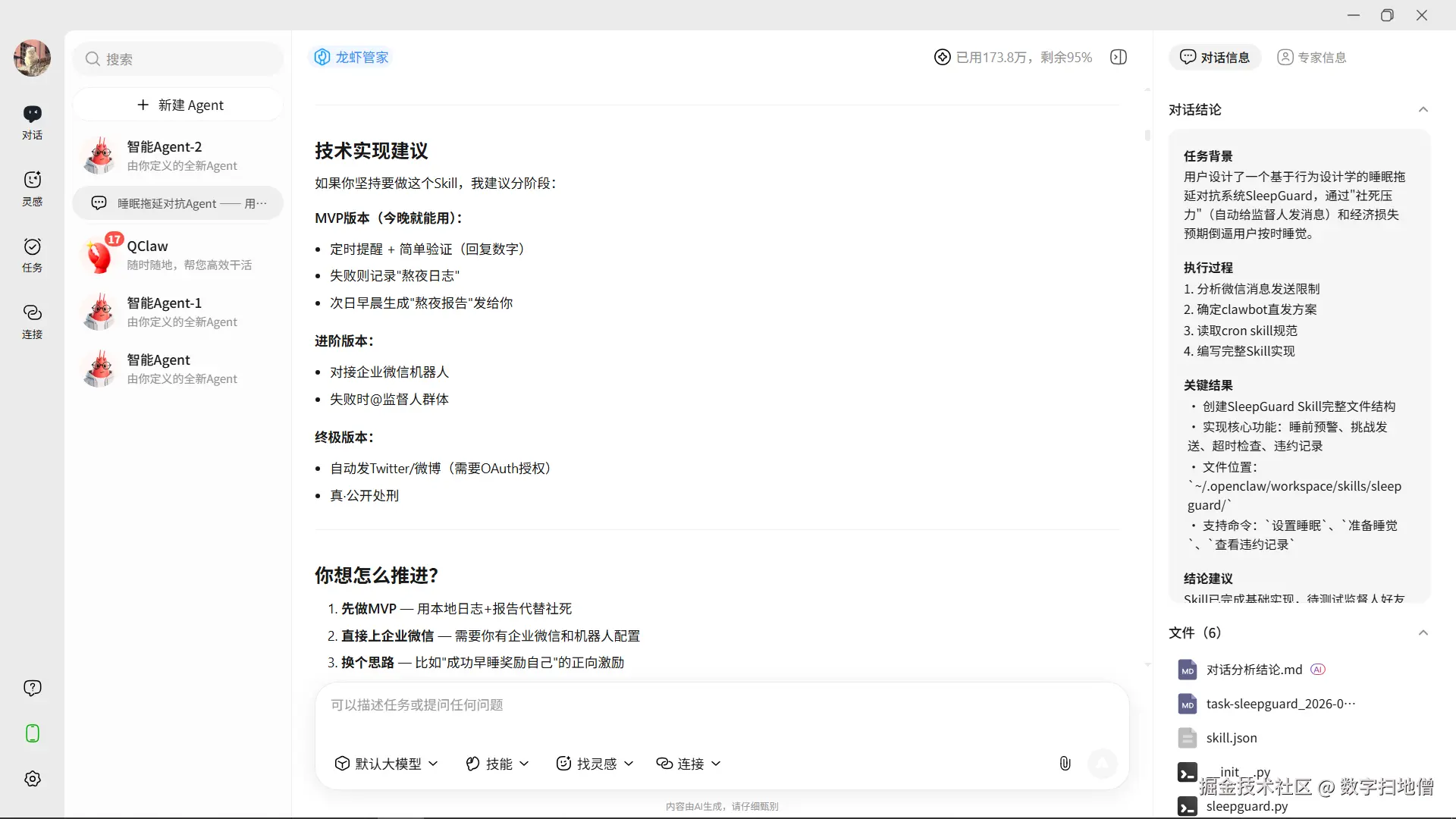This screenshot has width=1456, height=819.
Task: Click the help question mark icon
Action: tap(32, 688)
